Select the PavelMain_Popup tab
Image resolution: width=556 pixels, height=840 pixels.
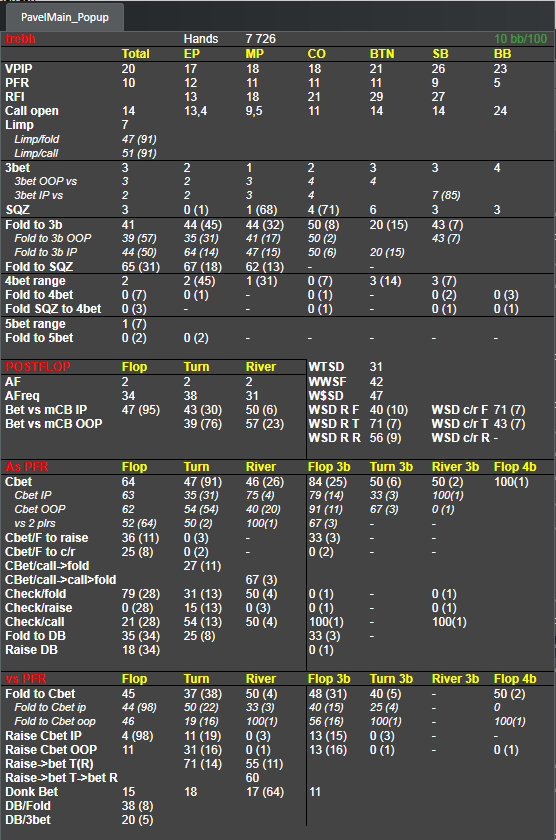coord(64,17)
